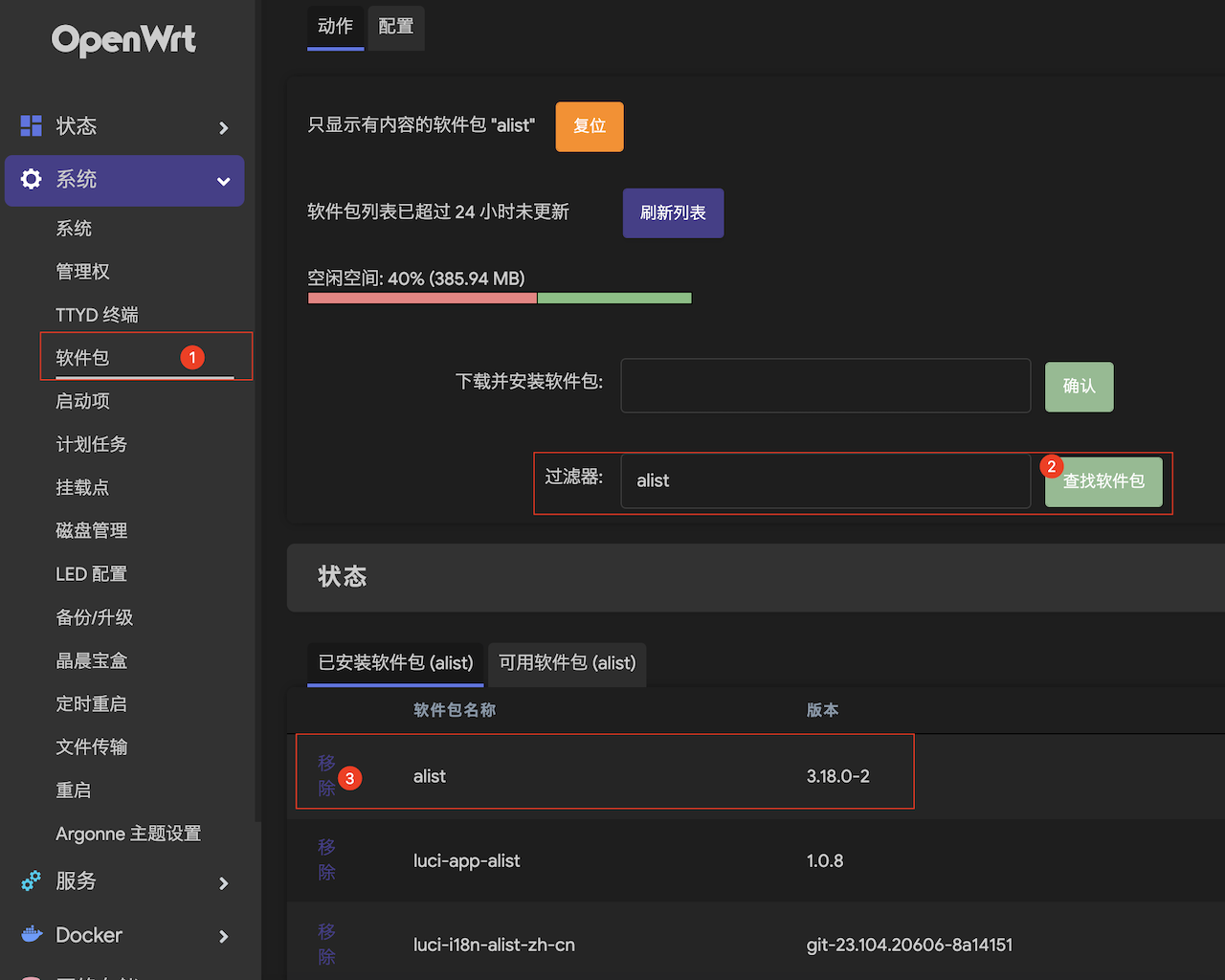The image size is (1225, 980).
Task: Open 软件包 in the sidebar menu
Action: pos(83,358)
